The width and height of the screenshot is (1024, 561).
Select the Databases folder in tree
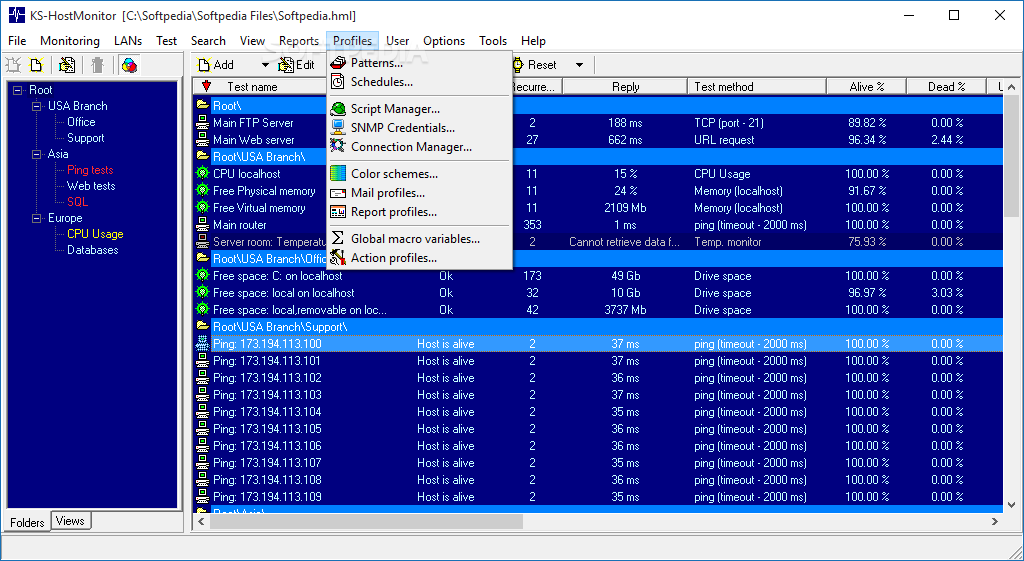click(93, 250)
